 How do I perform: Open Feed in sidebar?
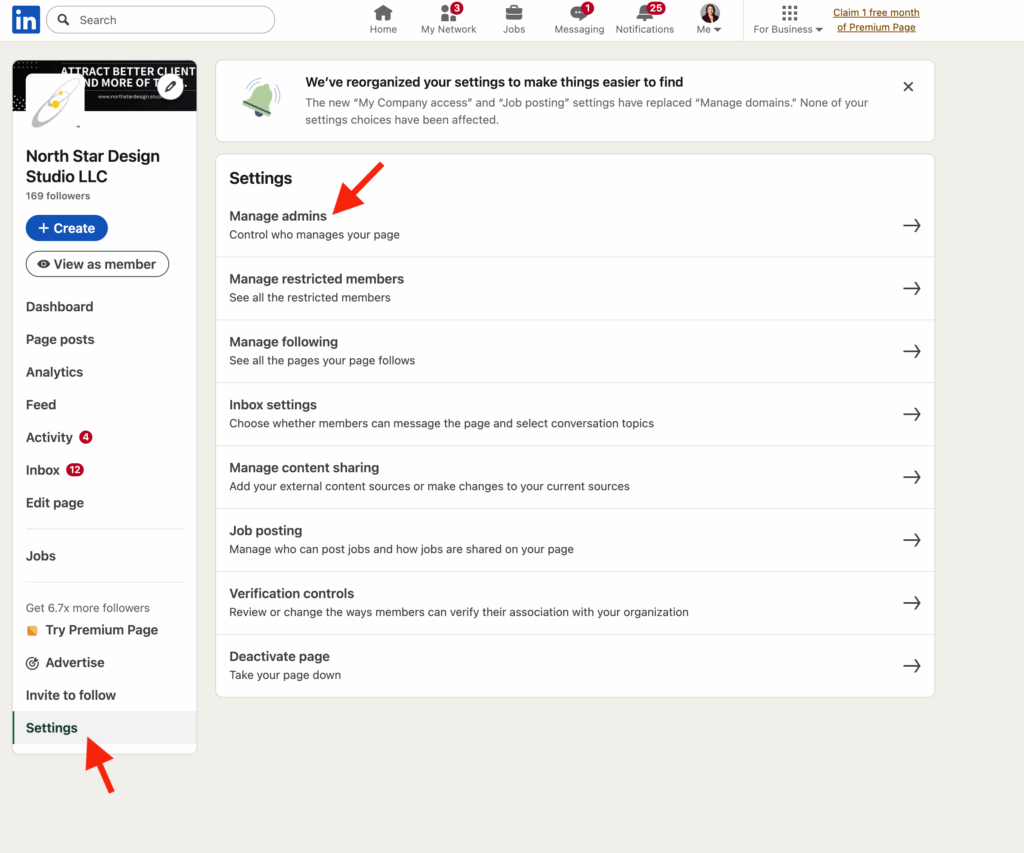[x=41, y=404]
